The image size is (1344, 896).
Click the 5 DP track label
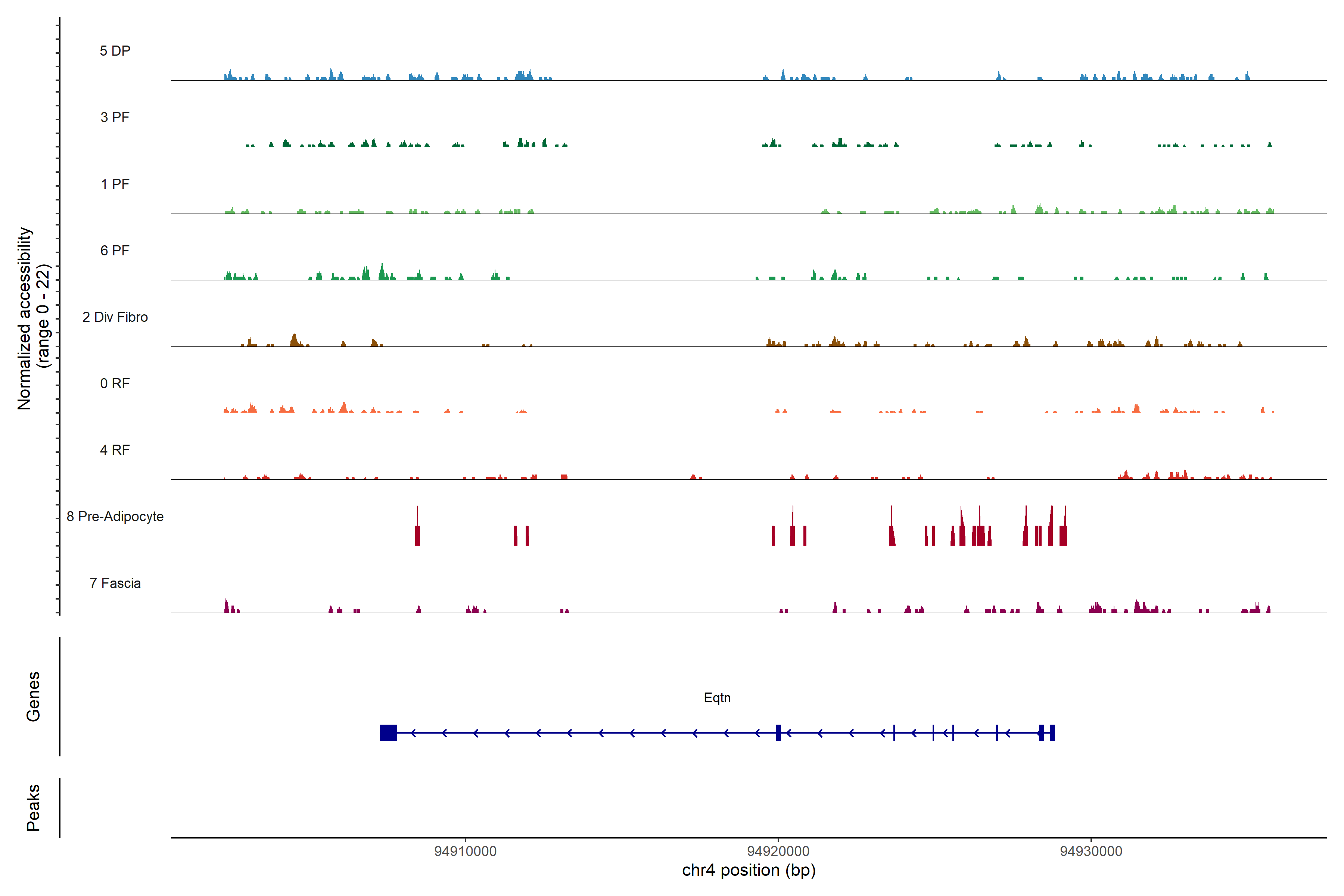coord(115,51)
